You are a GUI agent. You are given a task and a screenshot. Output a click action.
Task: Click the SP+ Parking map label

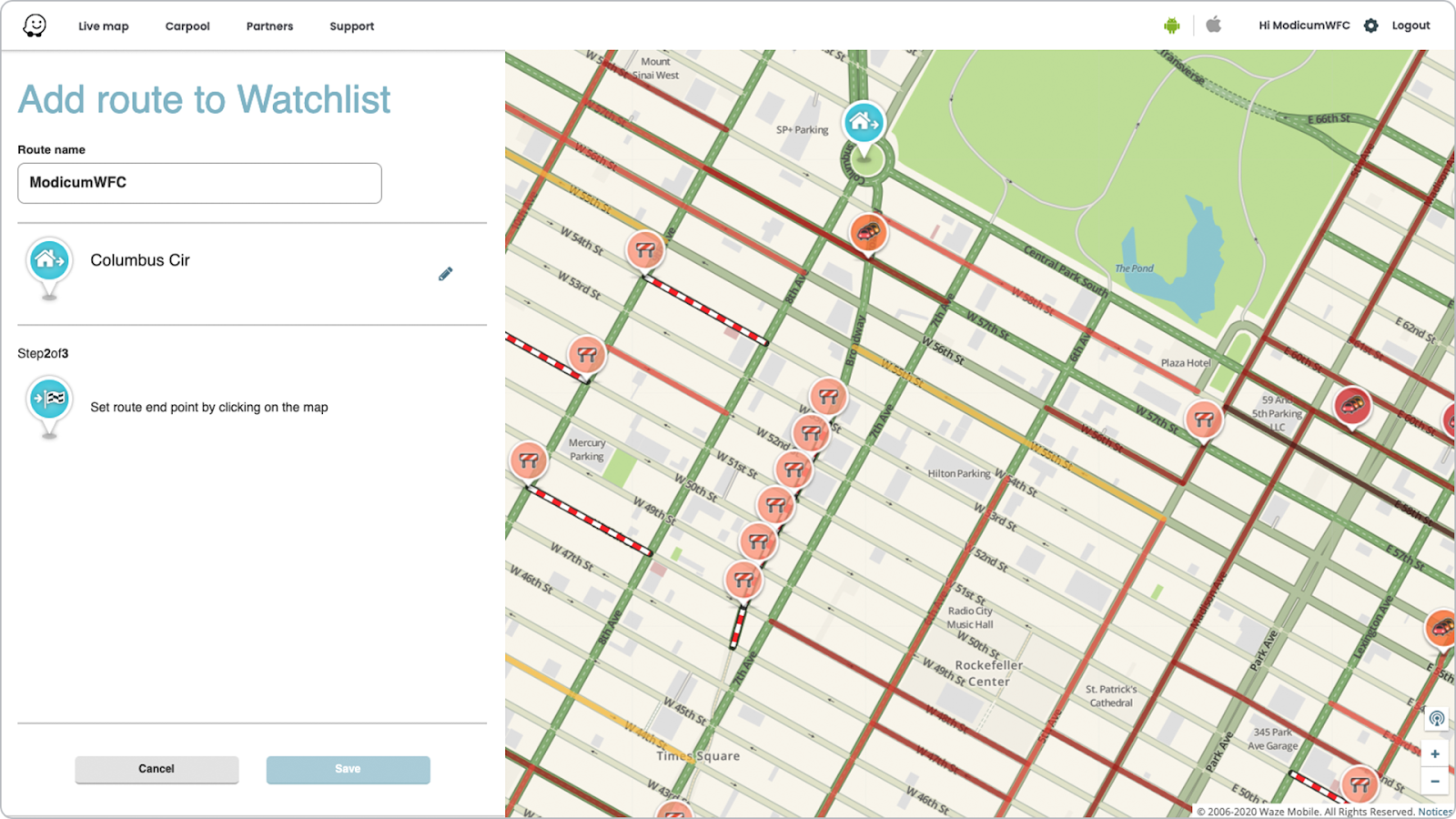point(802,130)
